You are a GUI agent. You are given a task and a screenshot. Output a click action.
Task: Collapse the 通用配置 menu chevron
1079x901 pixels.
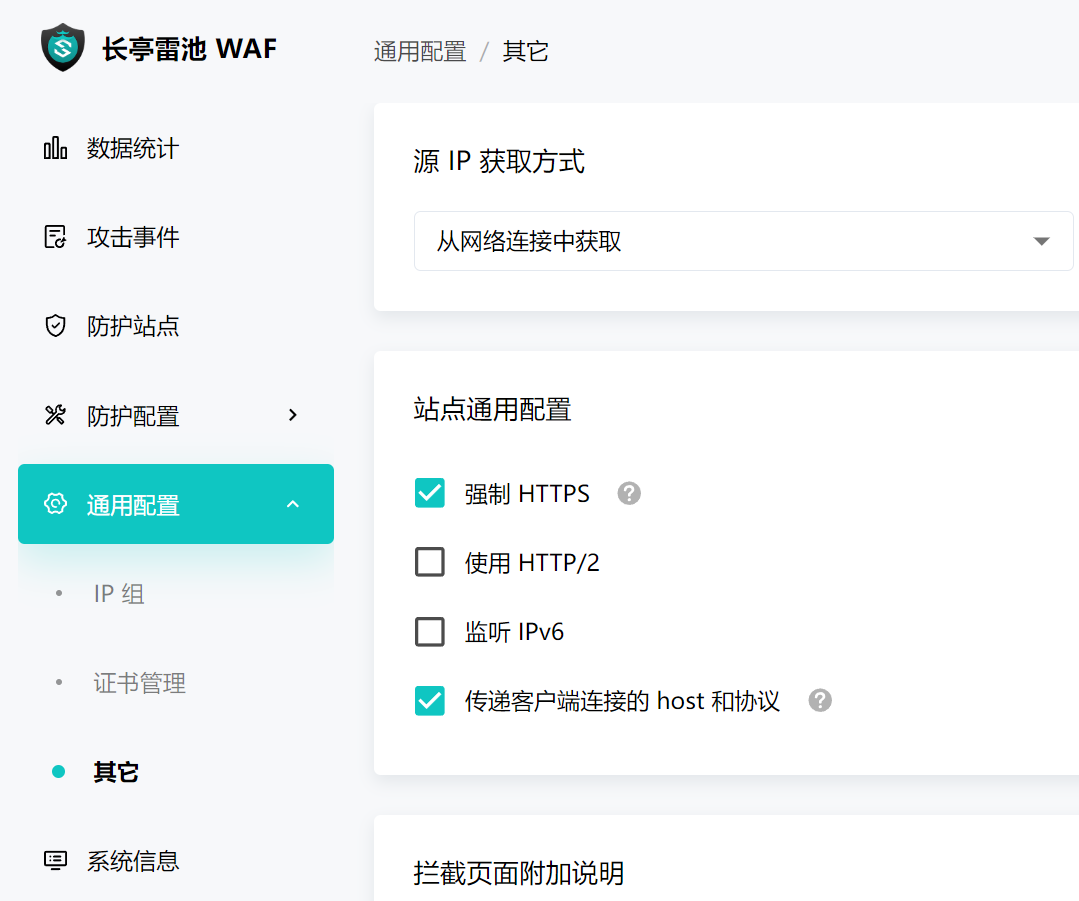tap(293, 504)
